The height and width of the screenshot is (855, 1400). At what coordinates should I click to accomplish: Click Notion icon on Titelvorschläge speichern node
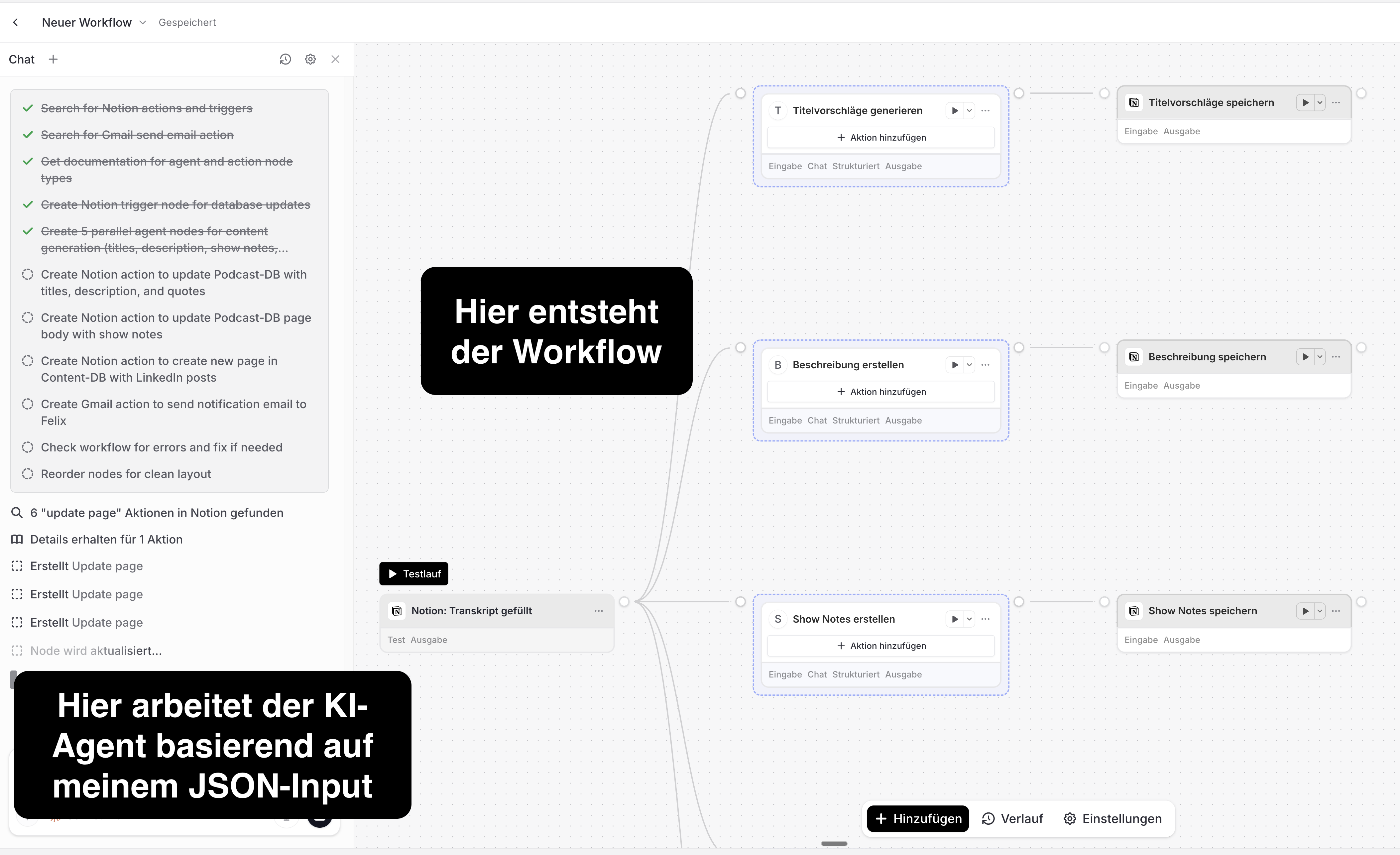(1134, 102)
